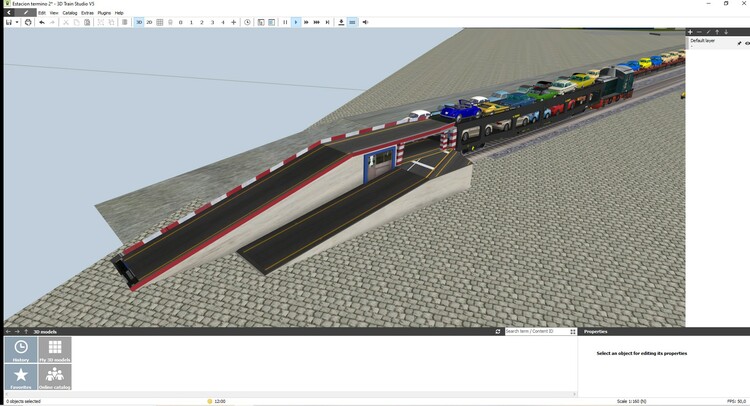Add a new camera with the plus icon

pyautogui.click(x=233, y=22)
